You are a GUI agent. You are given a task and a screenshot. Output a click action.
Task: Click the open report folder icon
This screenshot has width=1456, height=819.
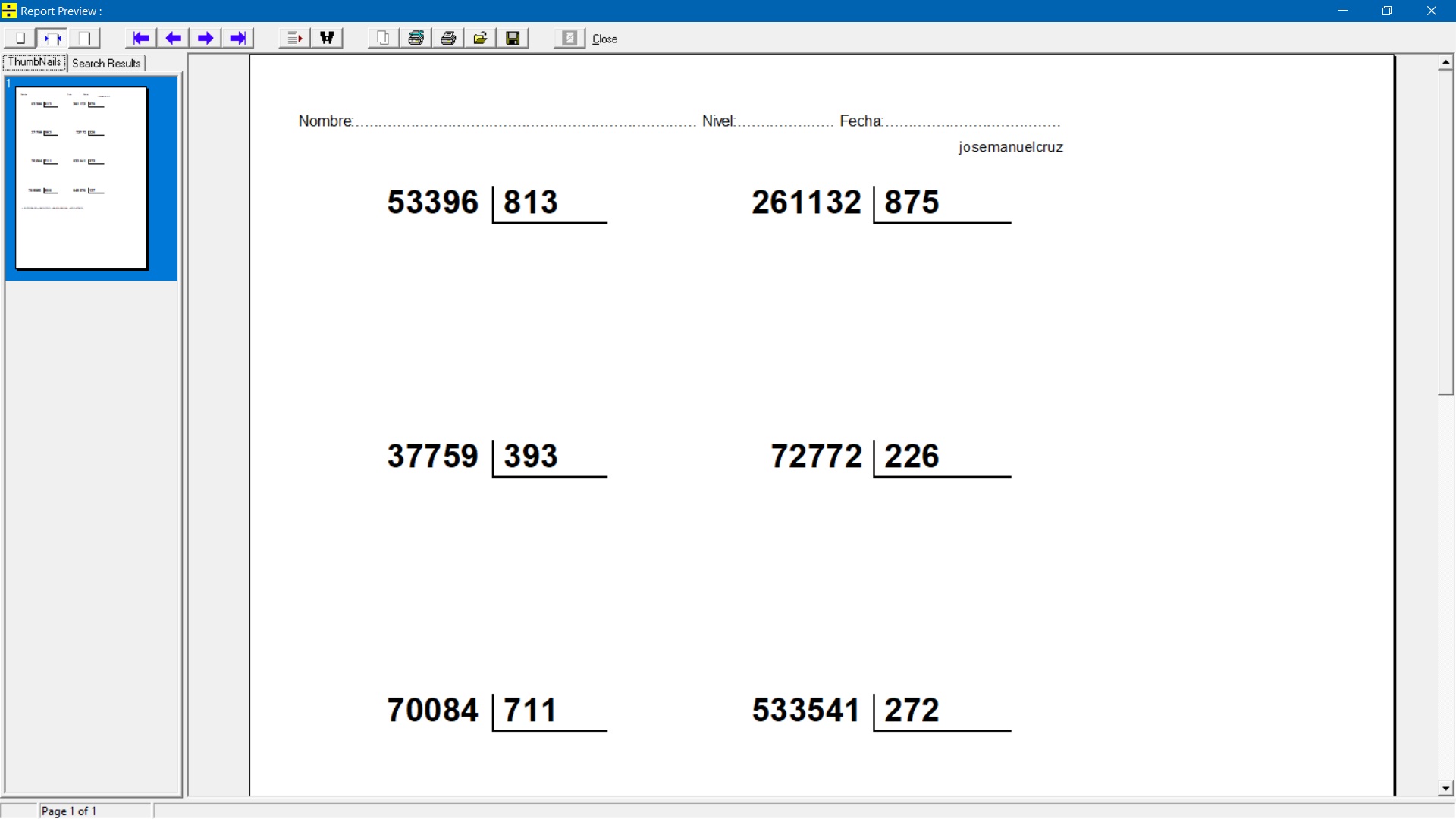pos(481,38)
